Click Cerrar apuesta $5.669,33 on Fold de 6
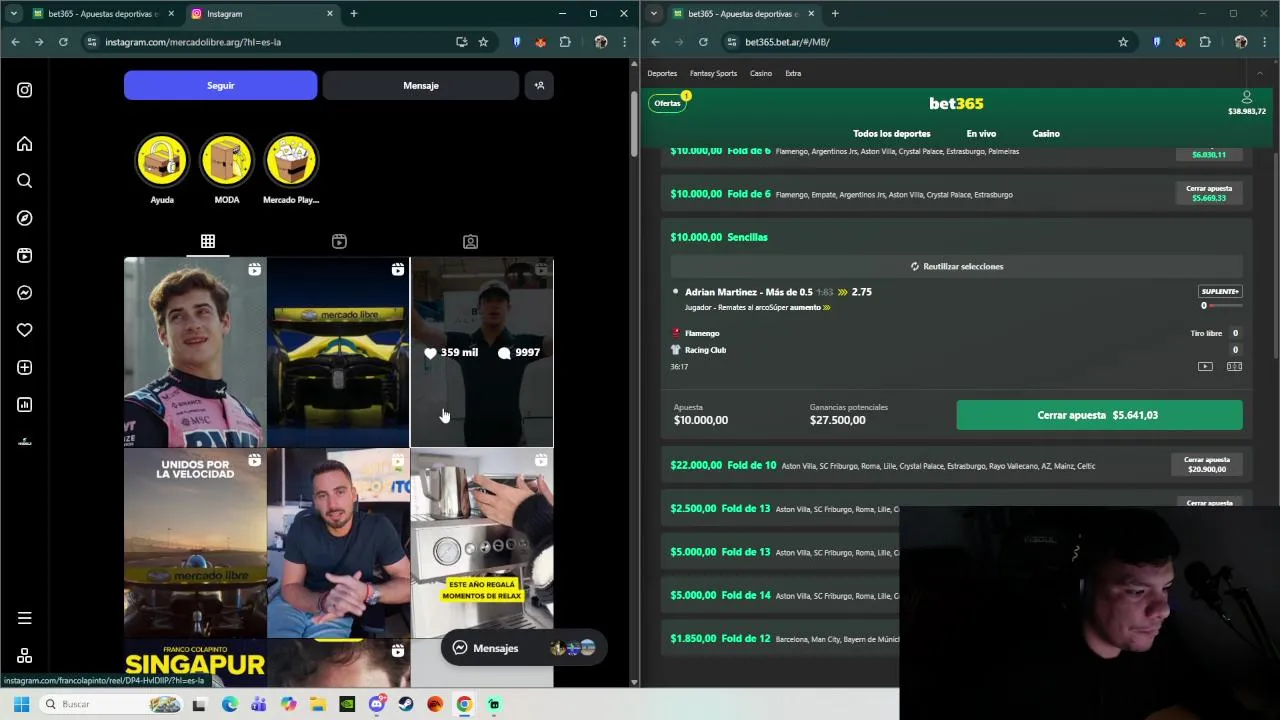Image resolution: width=1280 pixels, height=720 pixels. pos(1209,193)
